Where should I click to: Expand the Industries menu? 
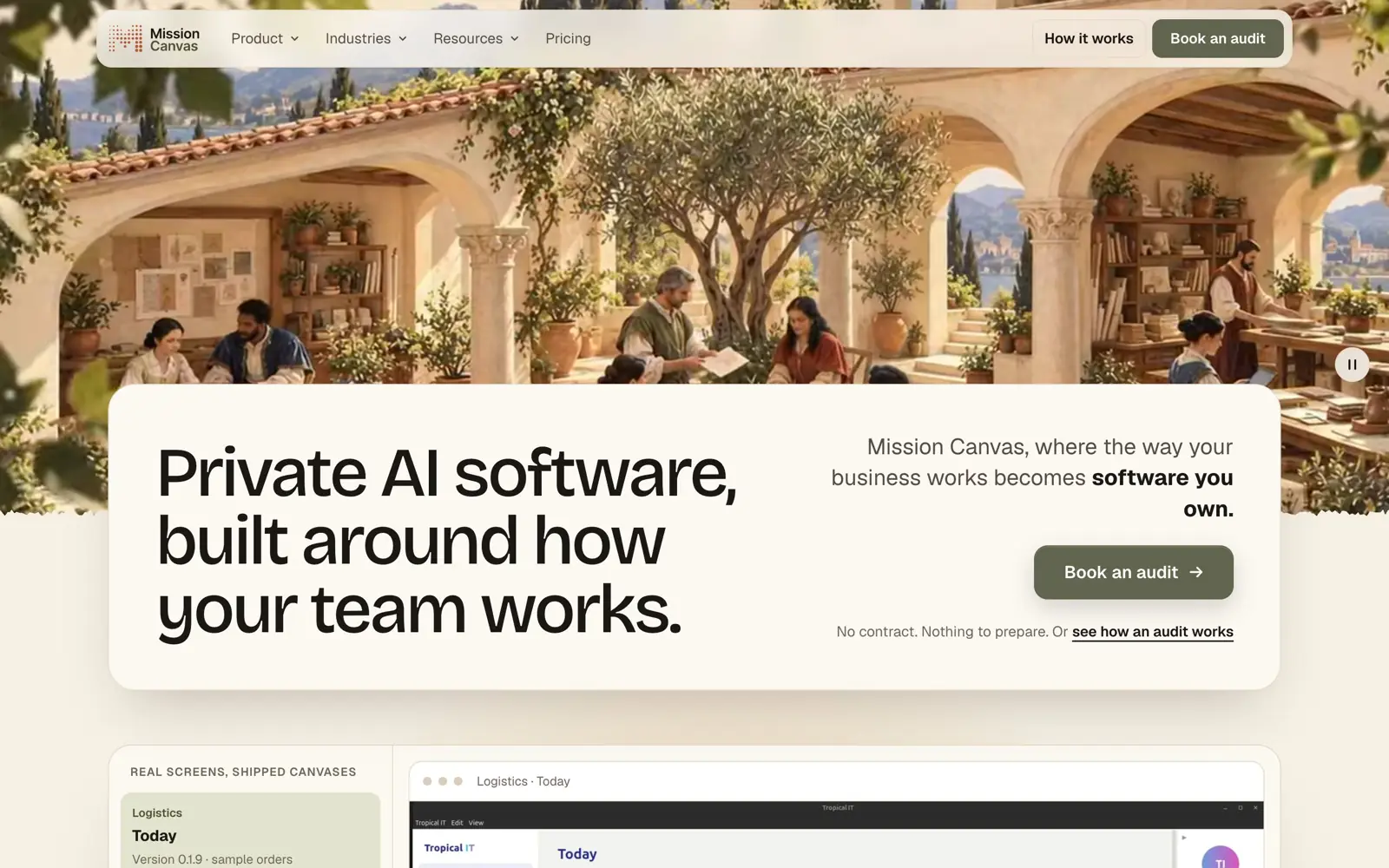coord(365,39)
